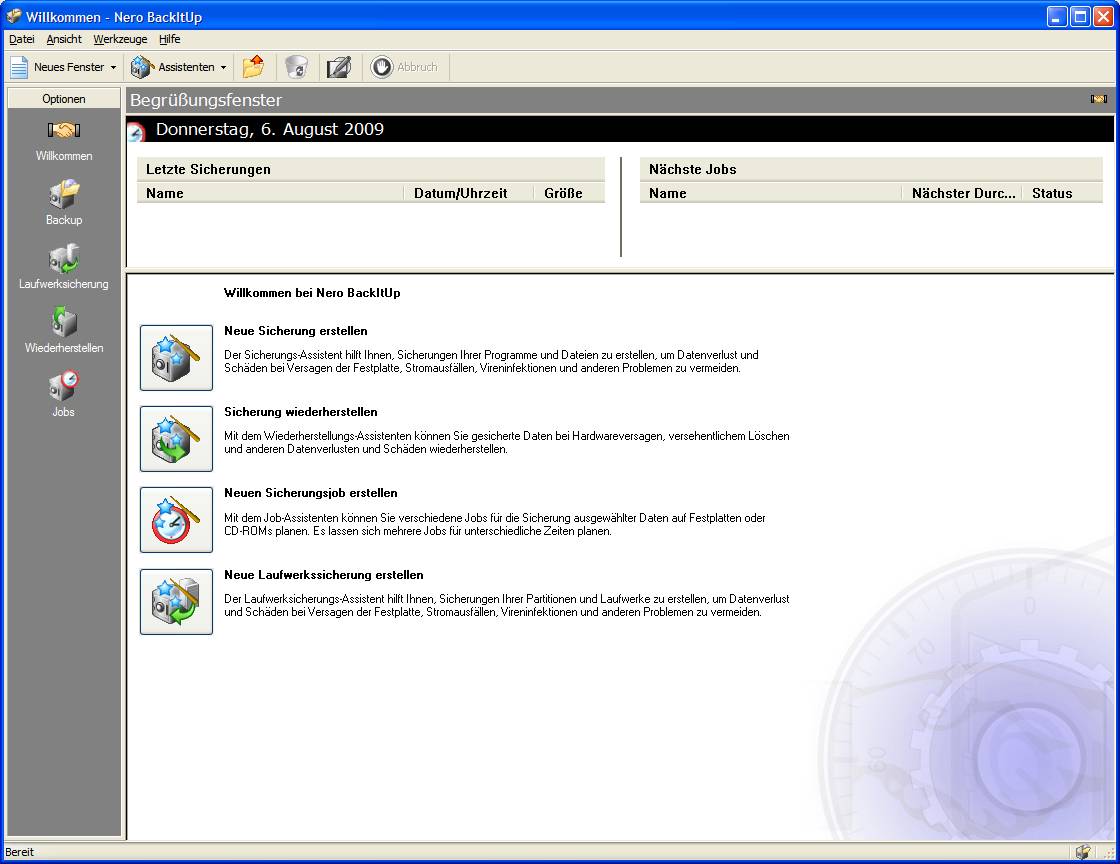
Task: Open the Hilfe menu
Action: tap(169, 39)
